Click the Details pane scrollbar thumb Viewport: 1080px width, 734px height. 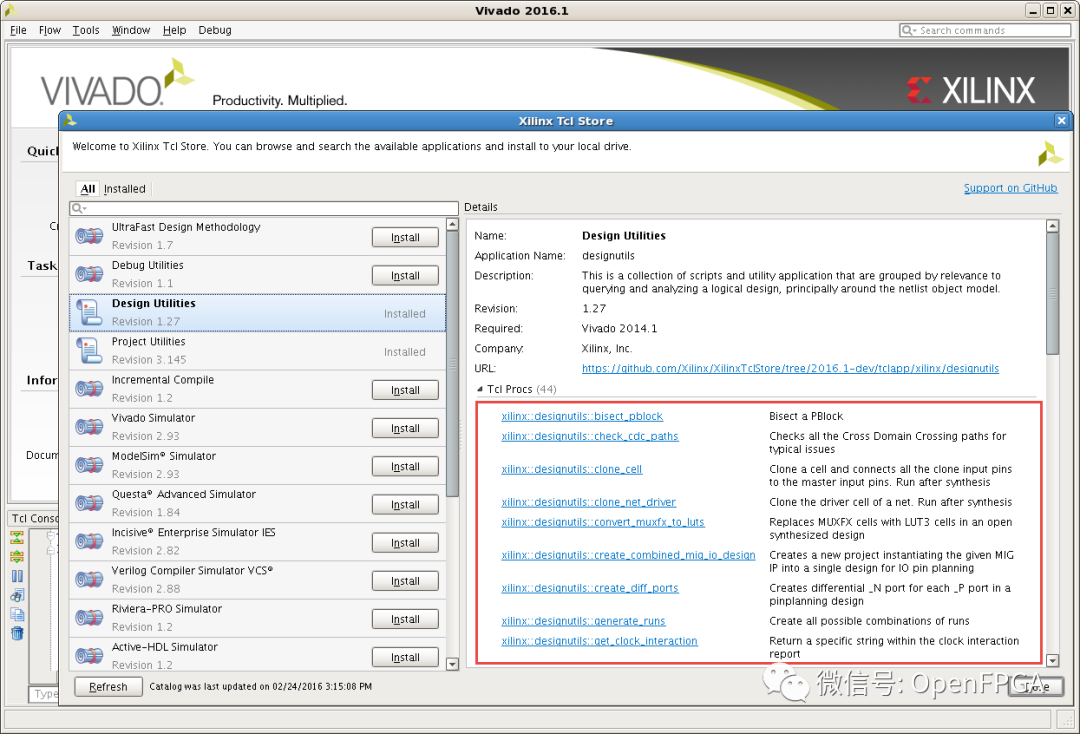[1052, 294]
